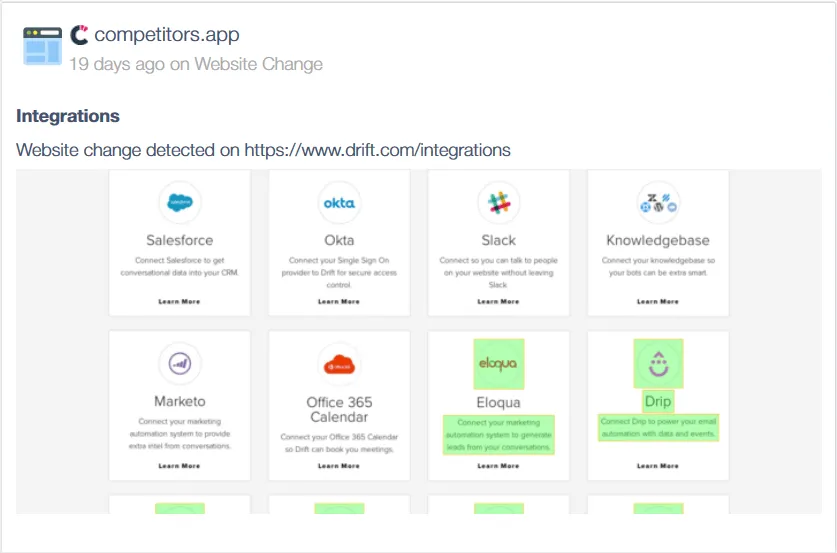Viewport: 837px width, 553px height.
Task: Select the Okta logo icon
Action: pos(339,203)
